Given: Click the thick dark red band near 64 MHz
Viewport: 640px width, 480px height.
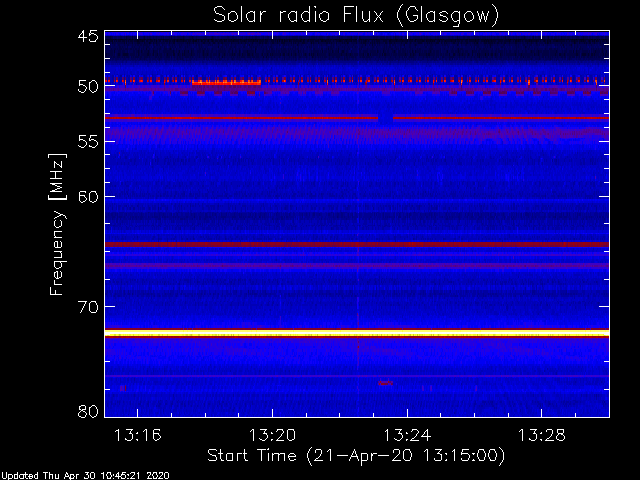Looking at the screenshot, I should coord(357,244).
